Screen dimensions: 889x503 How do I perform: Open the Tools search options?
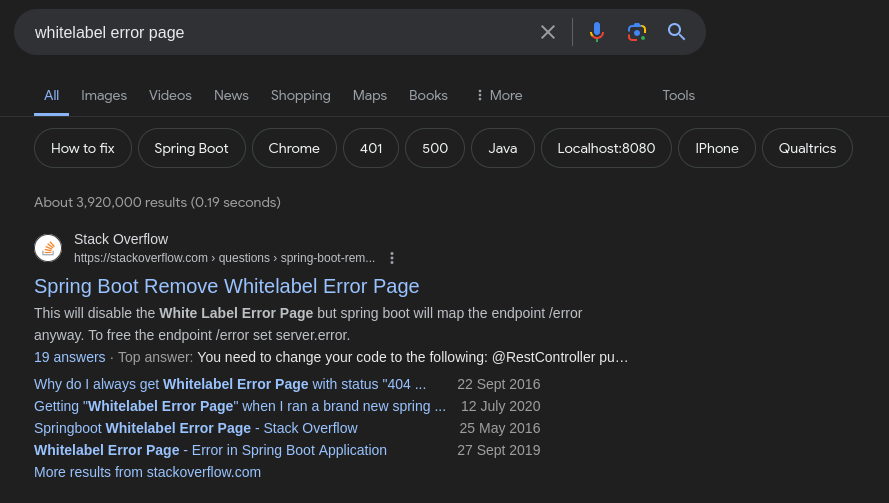(678, 95)
